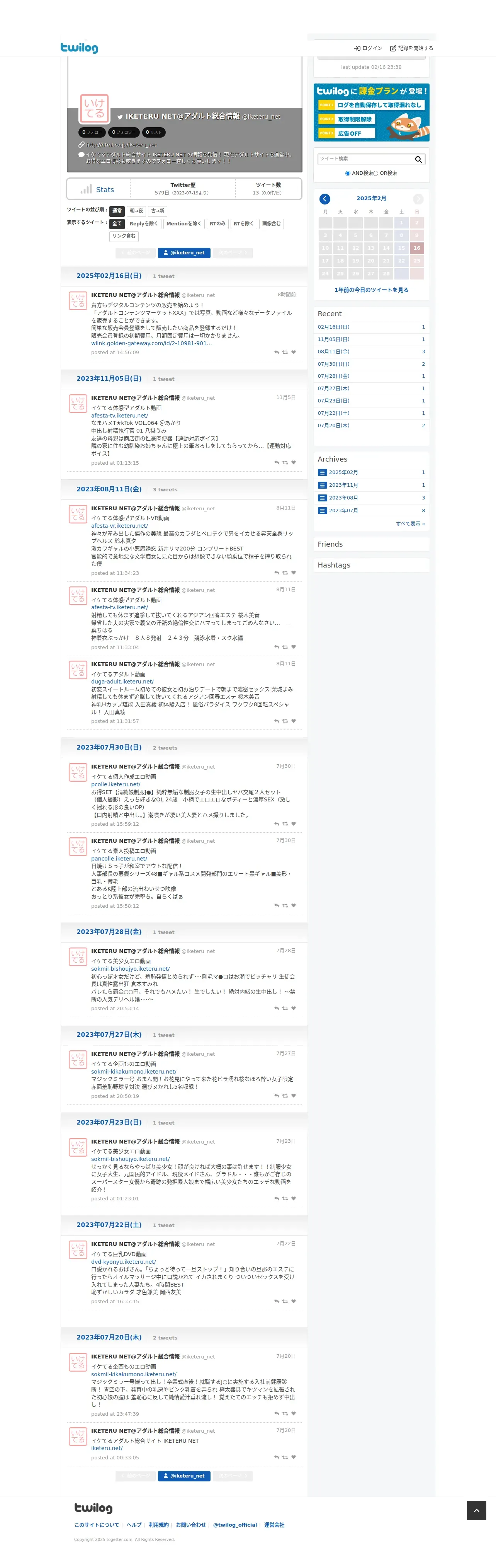This screenshot has width=496, height=1568.
Task: Click calendar day 16
Action: 417,248
